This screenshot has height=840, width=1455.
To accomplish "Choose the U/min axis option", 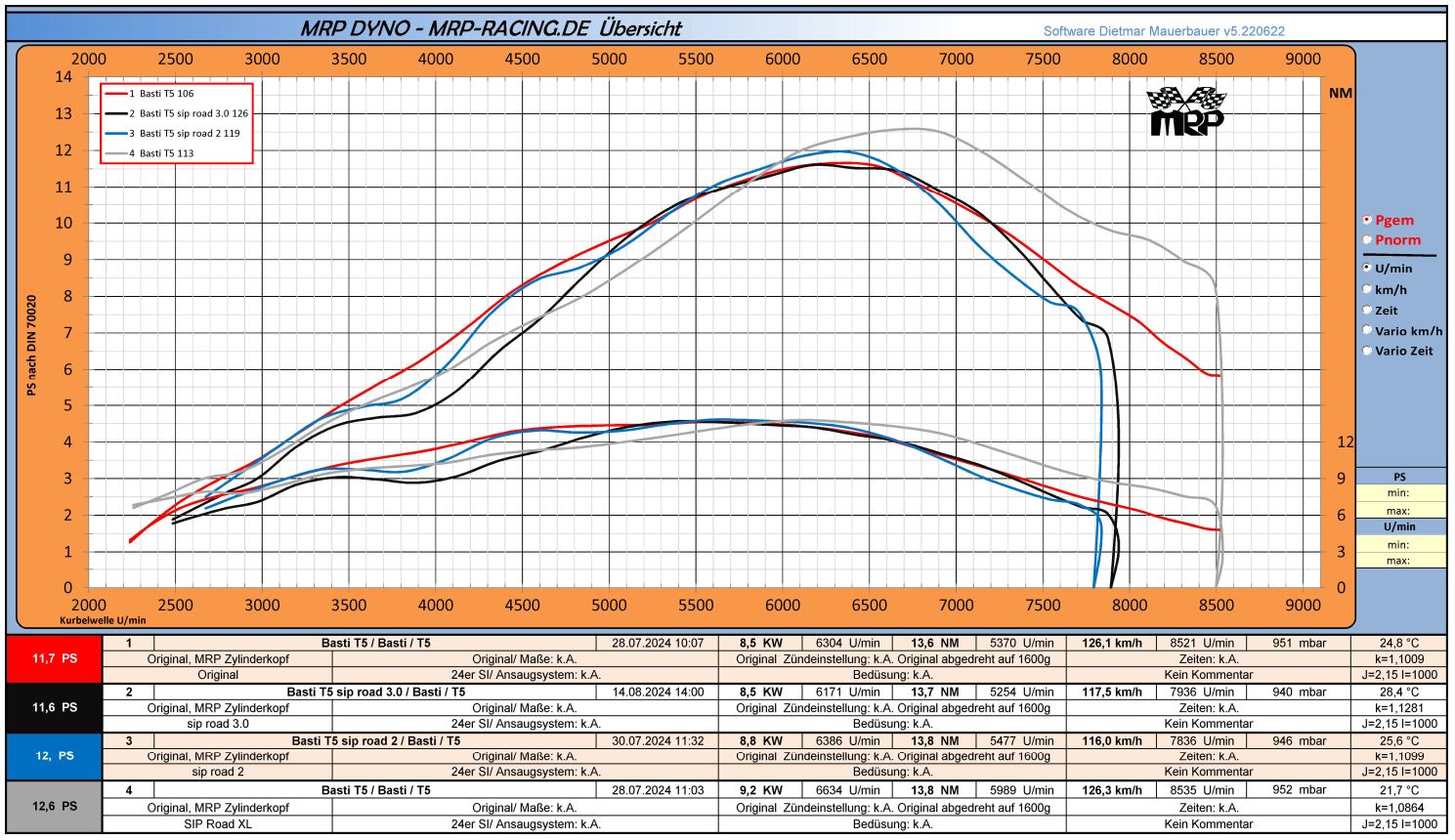I will point(1367,268).
